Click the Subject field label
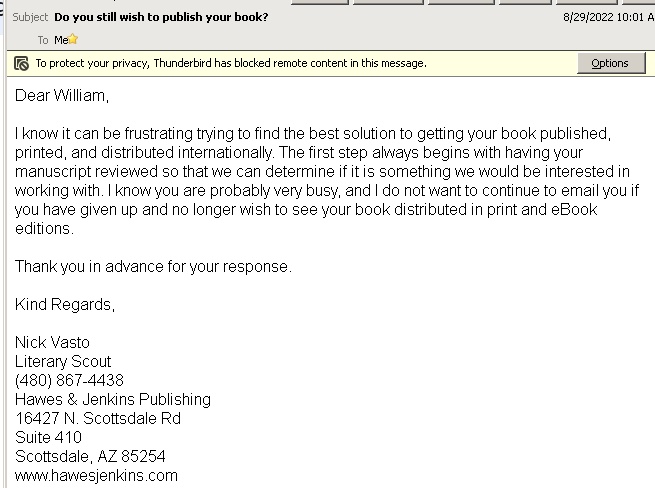Screen dimensions: 655x488 click(30, 17)
